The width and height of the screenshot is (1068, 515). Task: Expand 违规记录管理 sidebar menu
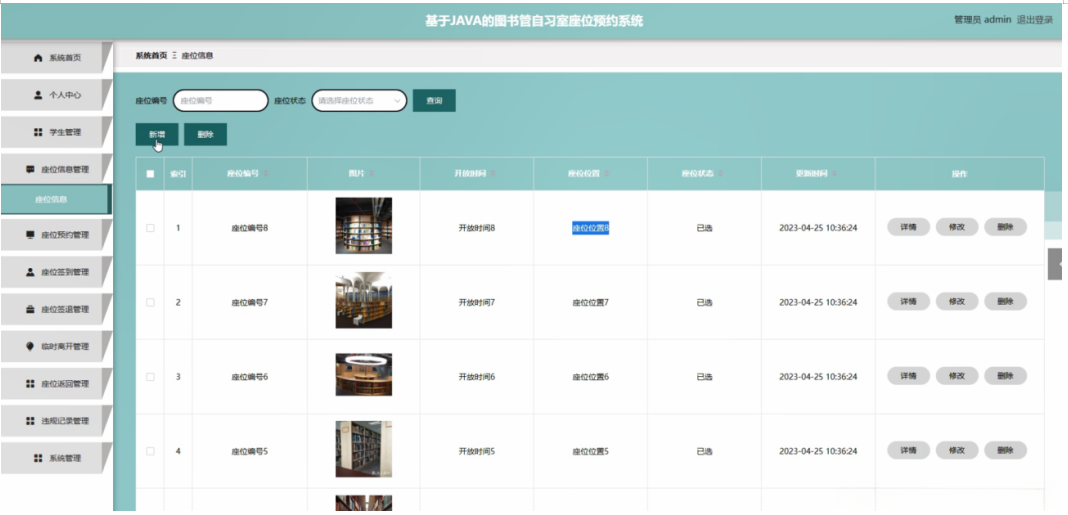point(56,421)
